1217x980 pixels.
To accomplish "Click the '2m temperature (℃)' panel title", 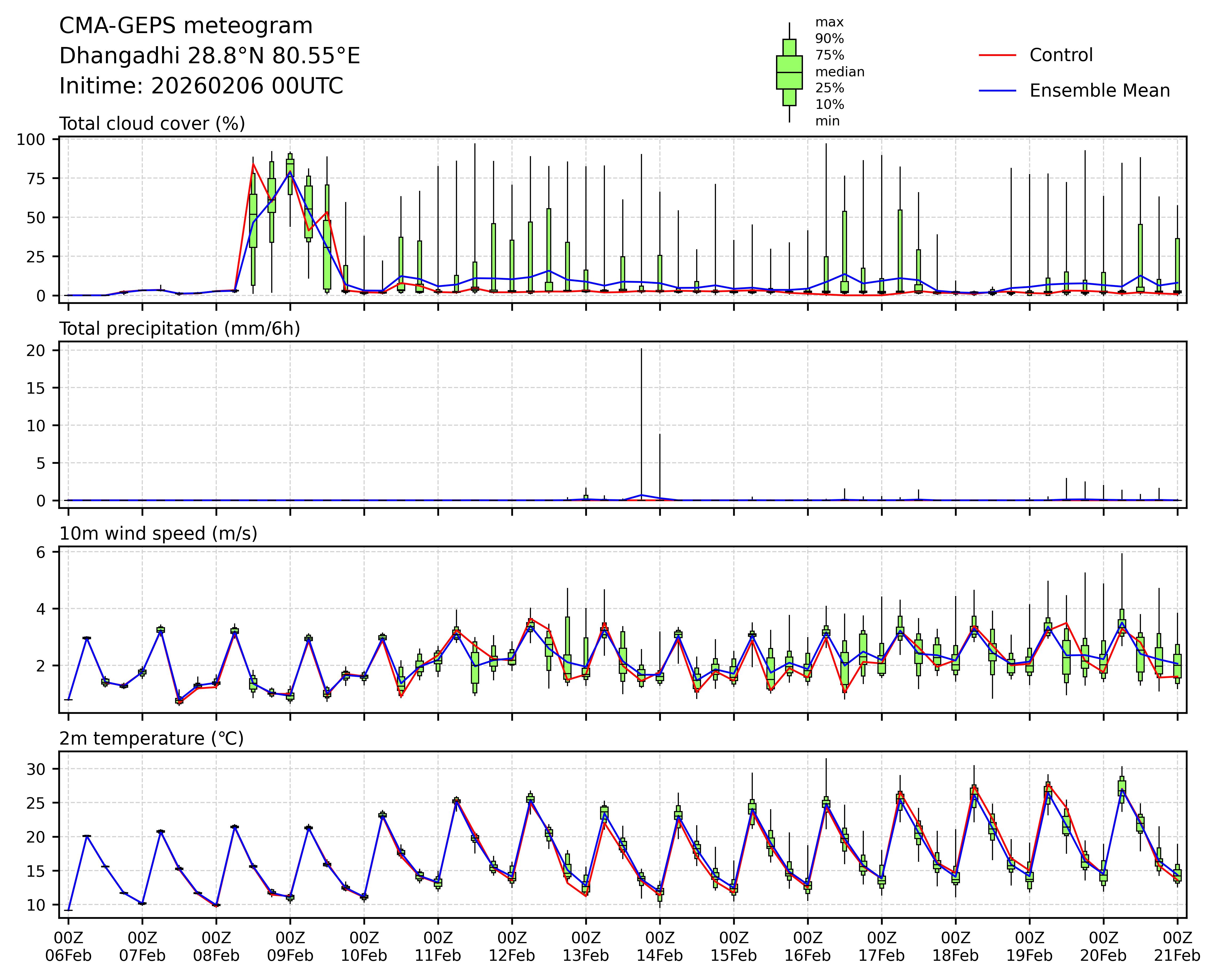I will [151, 738].
